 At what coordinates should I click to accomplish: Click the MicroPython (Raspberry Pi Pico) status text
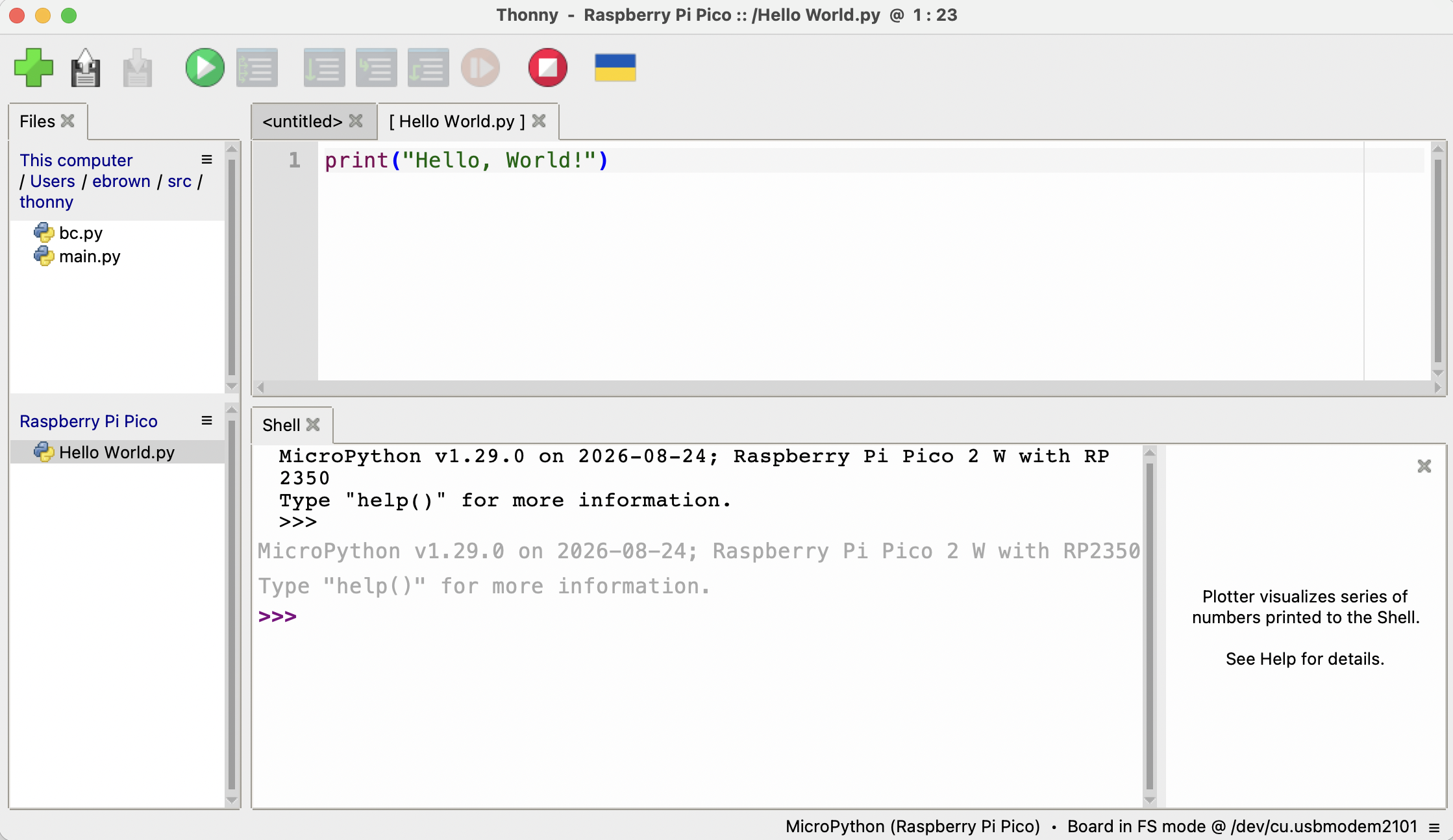point(912,826)
